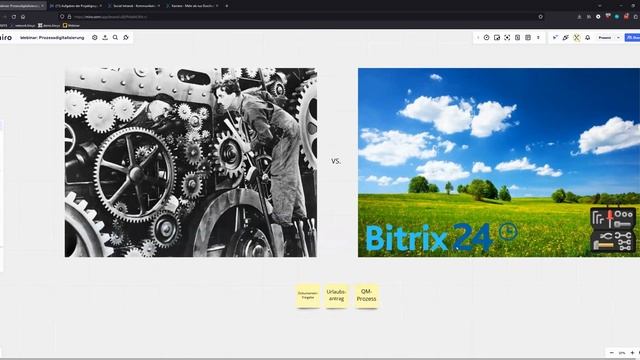Click the icon right of the search magnifier
The width and height of the screenshot is (640, 360).
126,38
